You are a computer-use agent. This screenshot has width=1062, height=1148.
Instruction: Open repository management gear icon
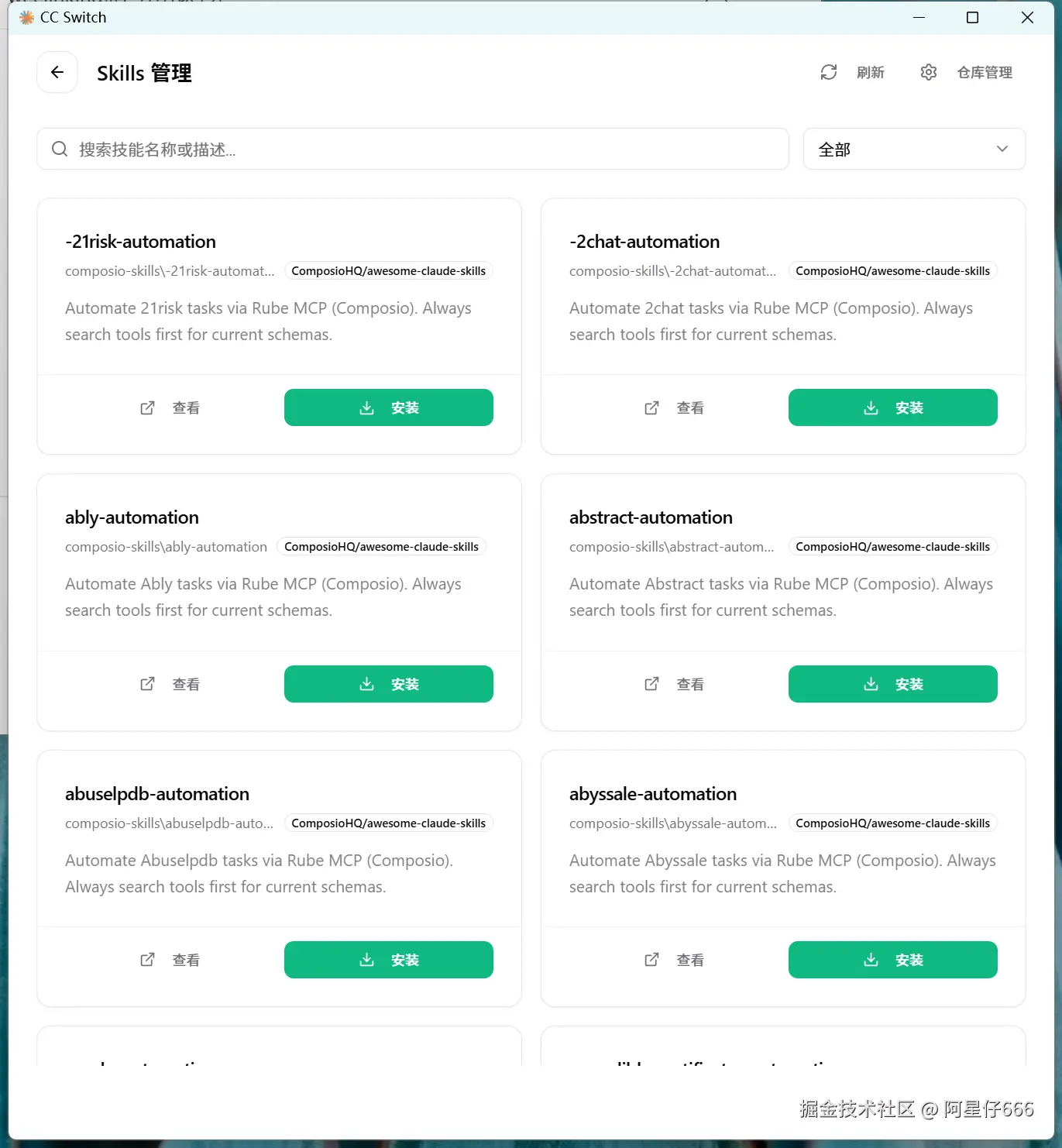(929, 73)
